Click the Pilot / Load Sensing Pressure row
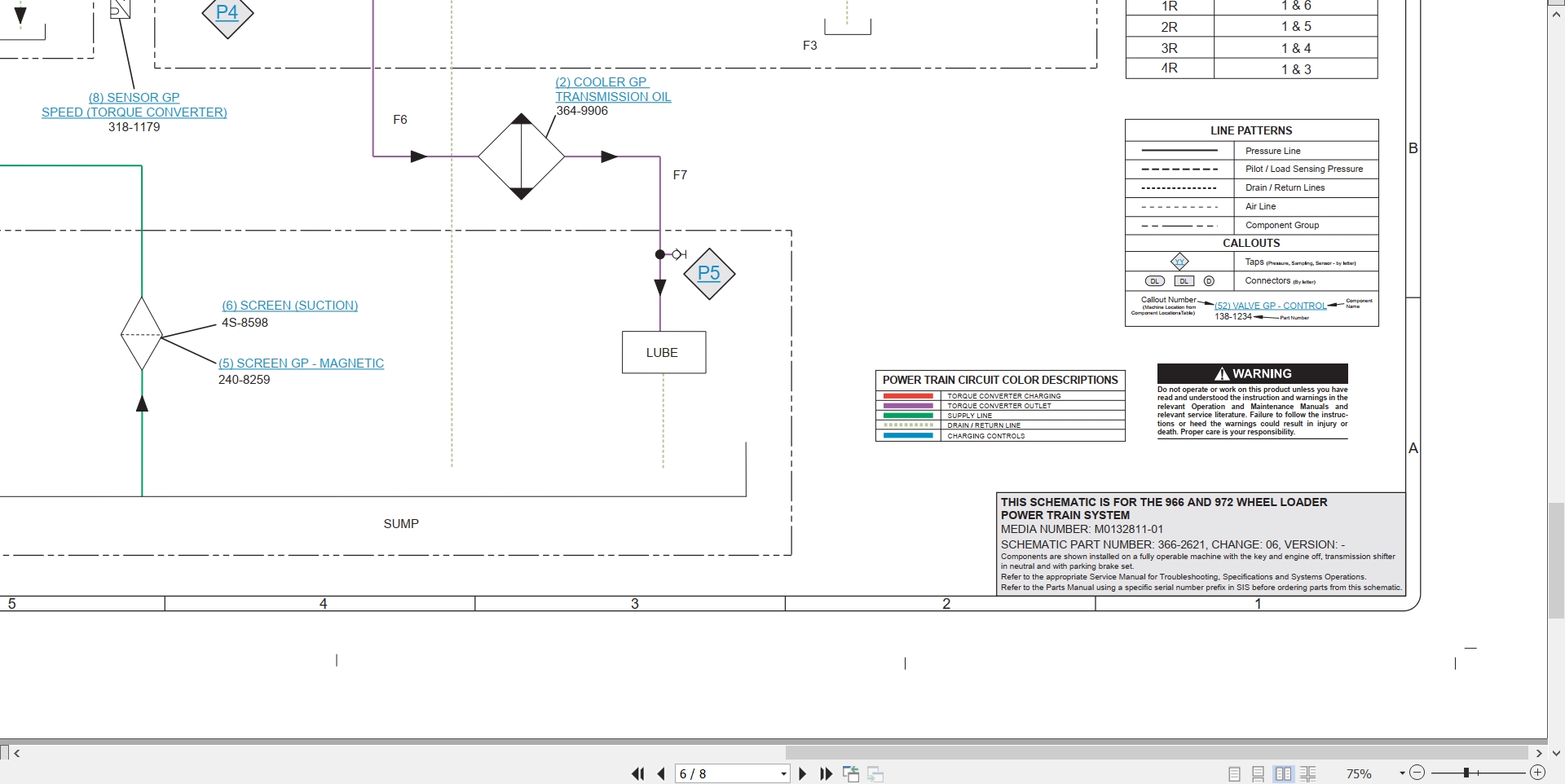Viewport: 1565px width, 784px height. click(x=1251, y=169)
